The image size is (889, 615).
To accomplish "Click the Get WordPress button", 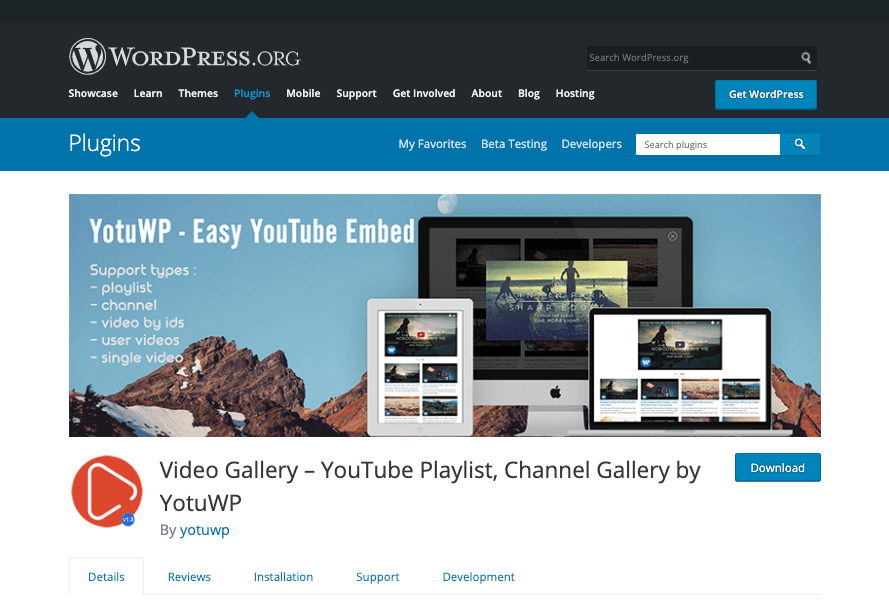I will [x=766, y=95].
